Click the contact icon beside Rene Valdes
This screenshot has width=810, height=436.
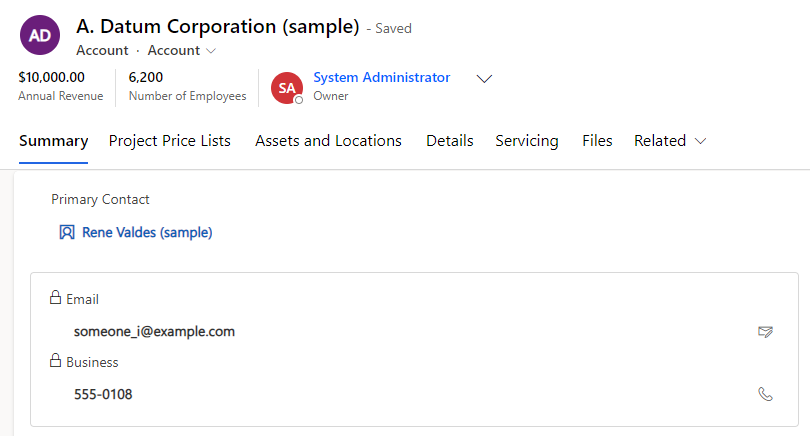(x=67, y=232)
